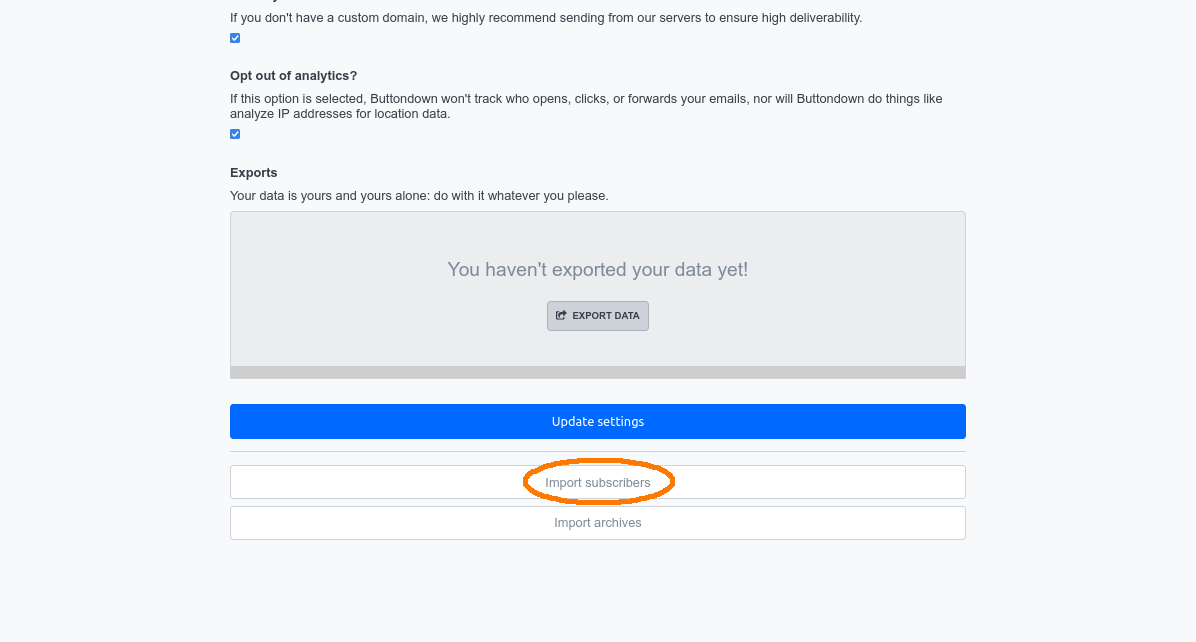The height and width of the screenshot is (642, 1196).
Task: Click the divider line below Update settings
Action: tap(597, 452)
